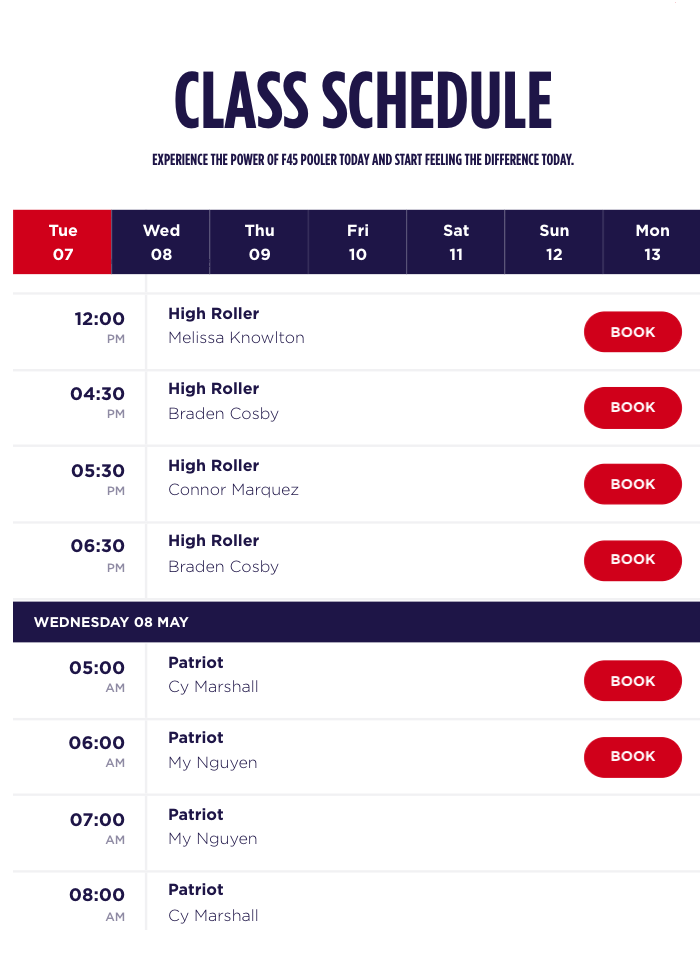Book My Nguyen's 6:00 AM Patriot class
The width and height of the screenshot is (700, 980).
pyautogui.click(x=632, y=757)
